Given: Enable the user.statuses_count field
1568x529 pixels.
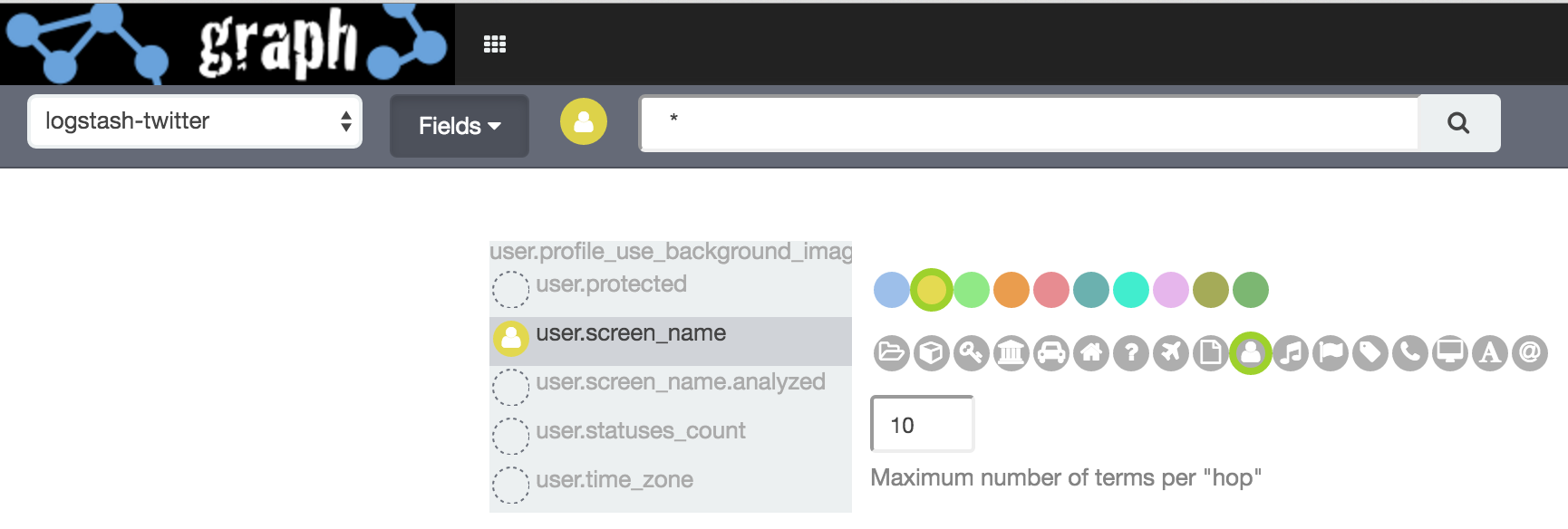Looking at the screenshot, I should (x=511, y=436).
